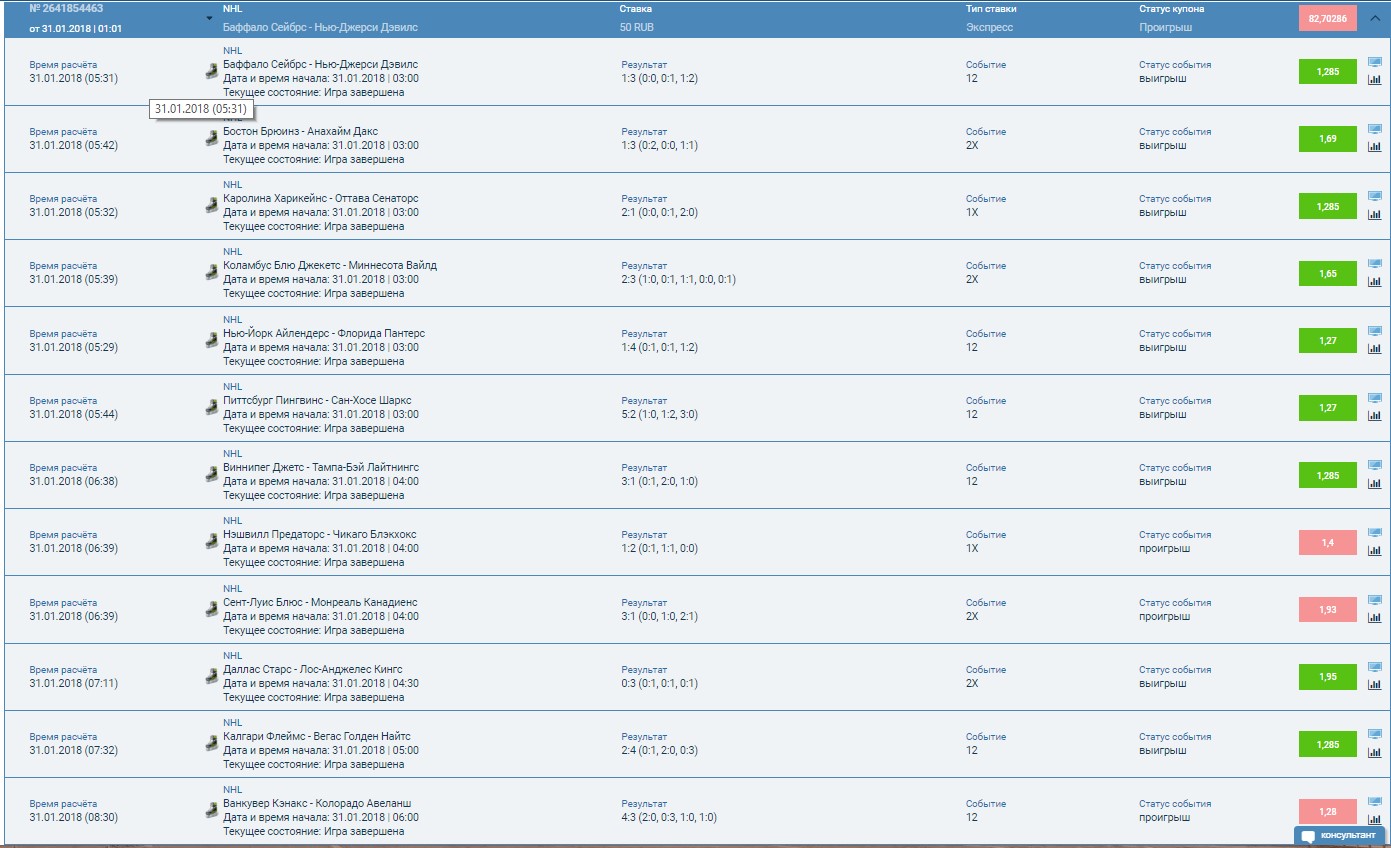Select the skate icon next to Питтсбург Пингвинс
Viewport: 1391px width, 848px height.
pyautogui.click(x=211, y=407)
